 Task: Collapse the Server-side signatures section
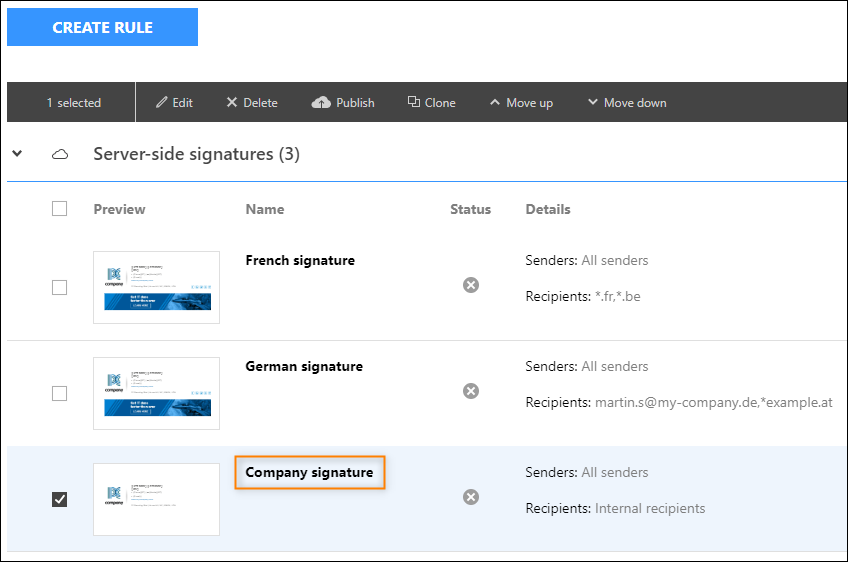[17, 154]
